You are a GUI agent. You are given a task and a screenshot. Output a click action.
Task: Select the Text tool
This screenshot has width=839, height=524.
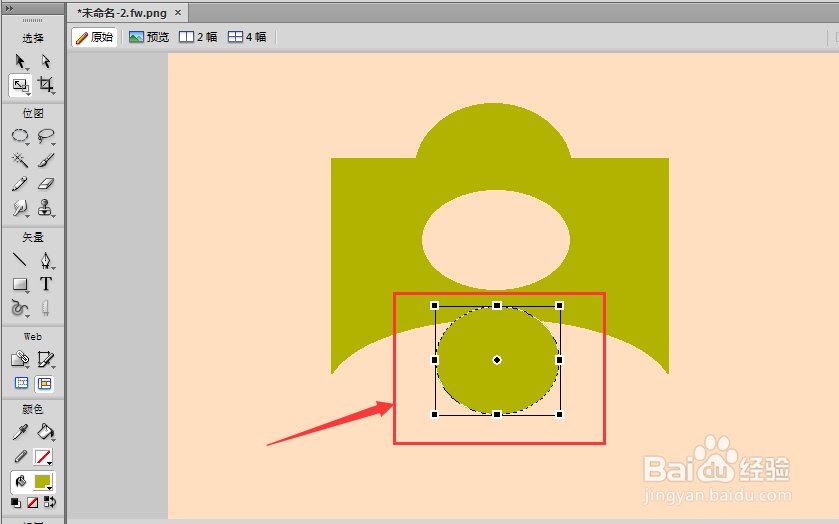[46, 284]
